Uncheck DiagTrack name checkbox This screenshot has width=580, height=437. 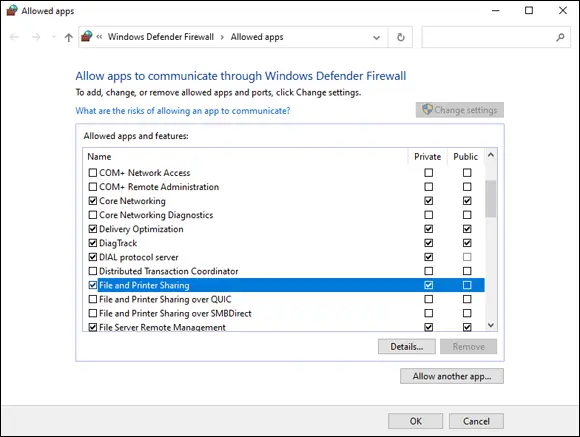coord(93,243)
